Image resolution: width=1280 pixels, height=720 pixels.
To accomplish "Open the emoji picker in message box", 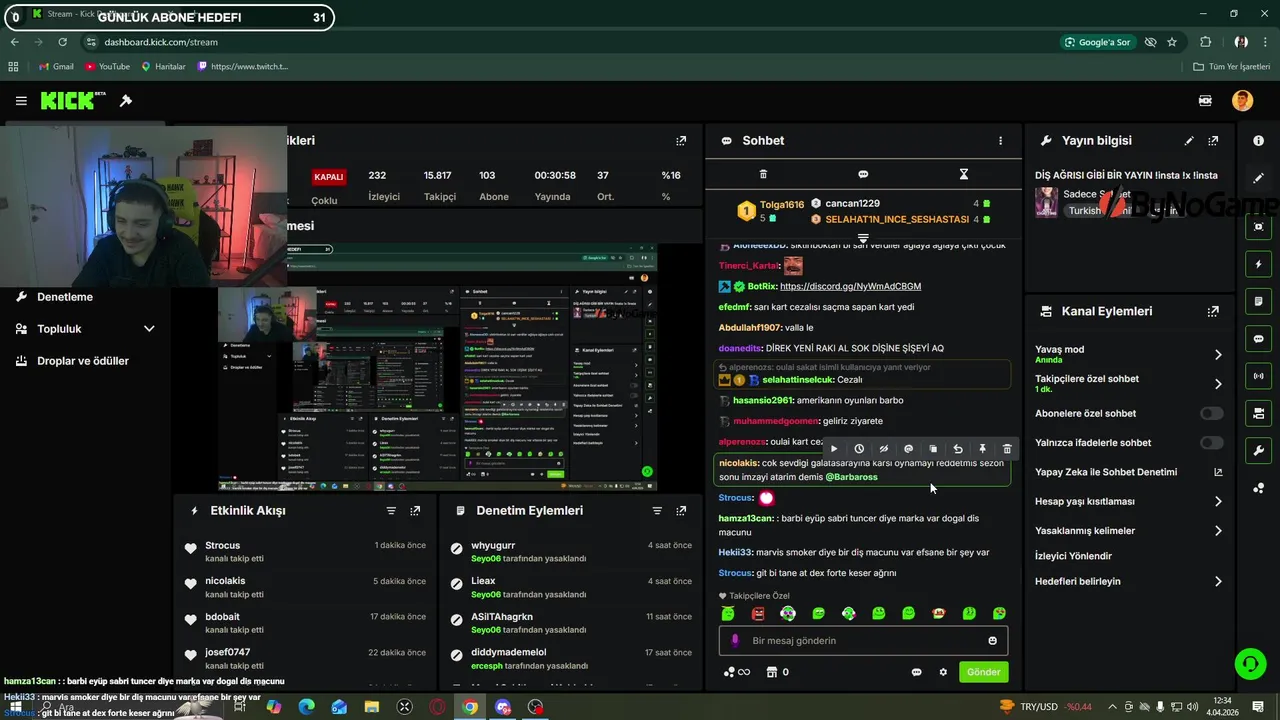I will (x=993, y=641).
